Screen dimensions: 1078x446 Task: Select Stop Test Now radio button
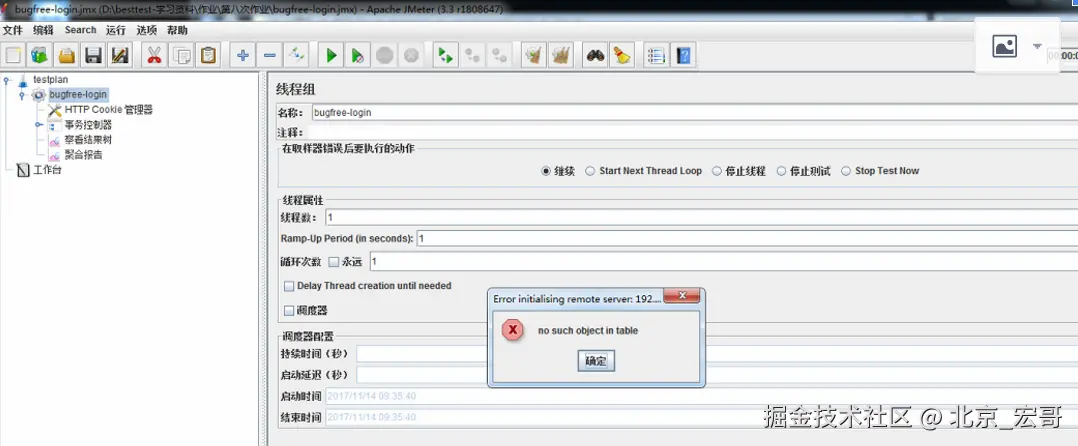[846, 171]
